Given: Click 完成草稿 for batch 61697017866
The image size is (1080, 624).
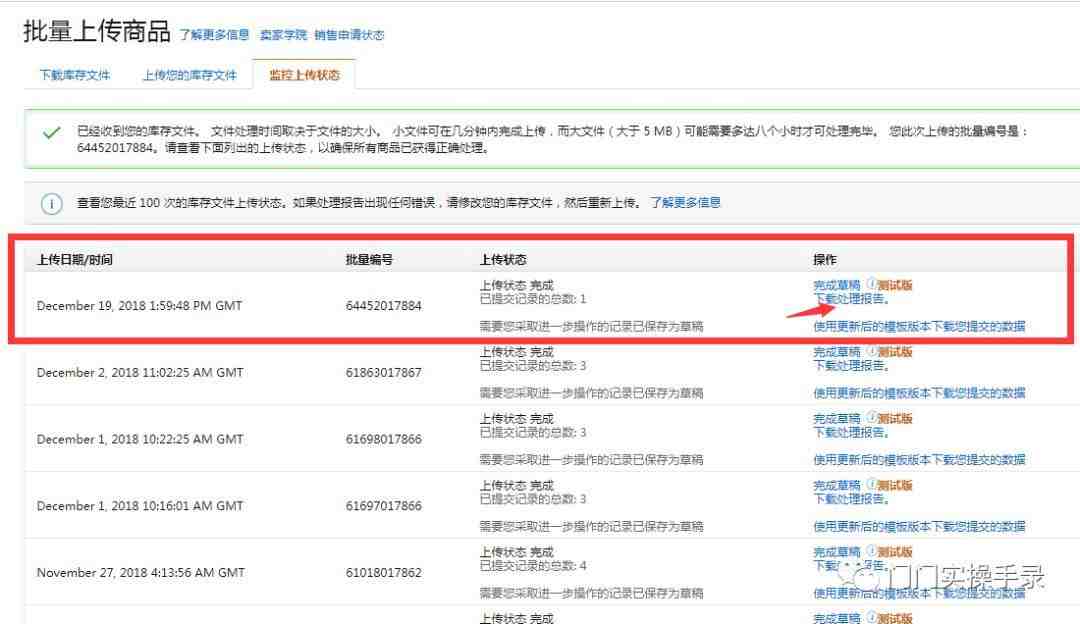Looking at the screenshot, I should [837, 485].
